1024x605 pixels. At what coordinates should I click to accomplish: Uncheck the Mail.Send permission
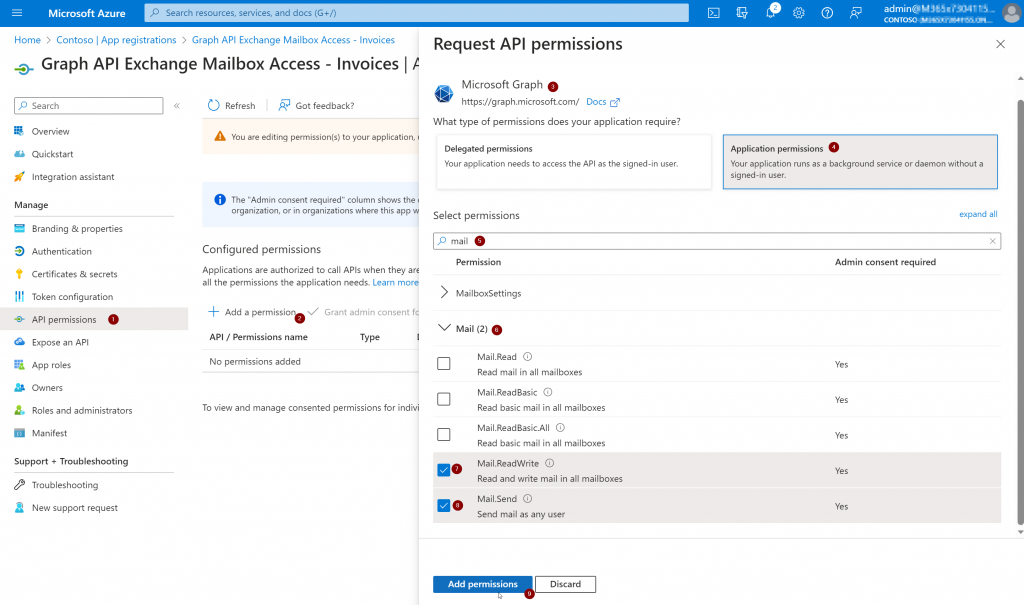[x=444, y=505]
